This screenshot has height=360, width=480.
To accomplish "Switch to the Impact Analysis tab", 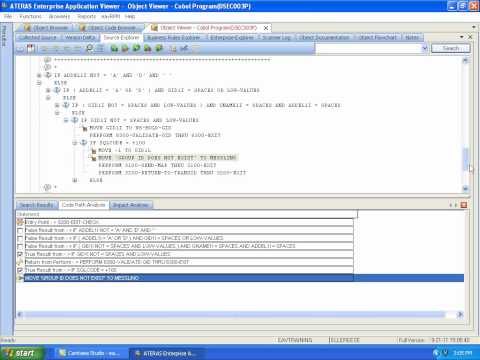I will click(x=131, y=205).
